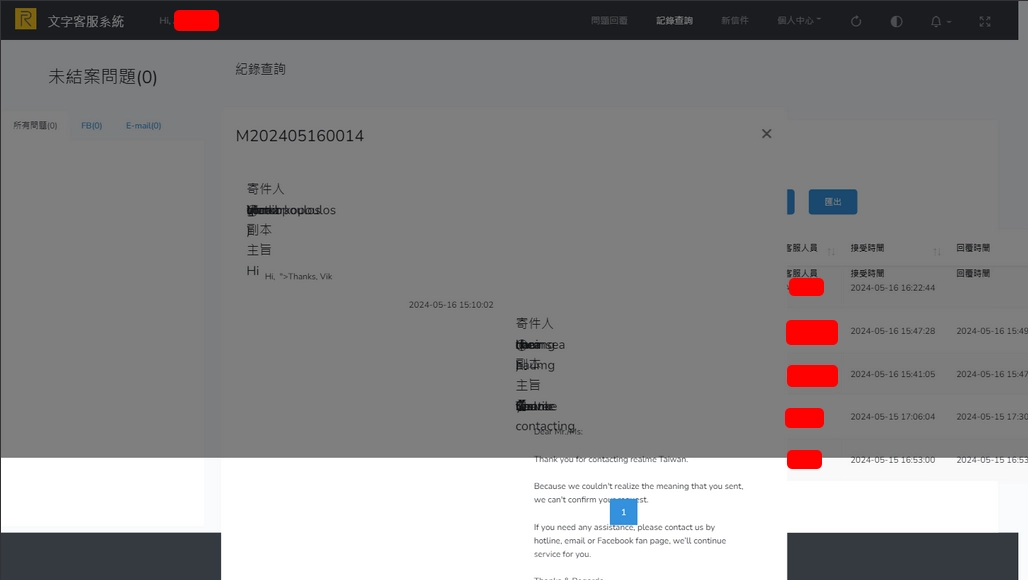Select row with time 2024-05-16 15:41:05
Viewport: 1028px width, 580px height.
point(907,374)
